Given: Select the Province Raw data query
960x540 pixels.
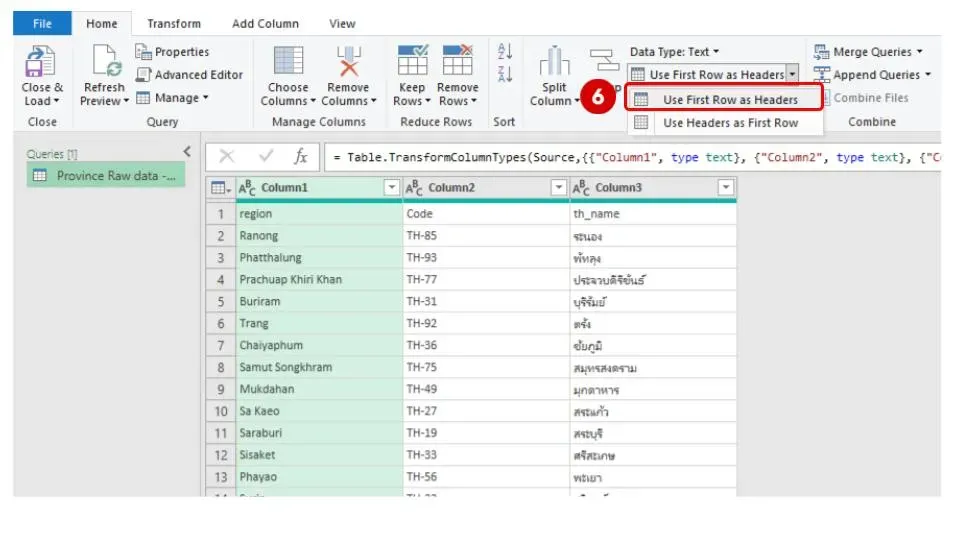Looking at the screenshot, I should [106, 176].
